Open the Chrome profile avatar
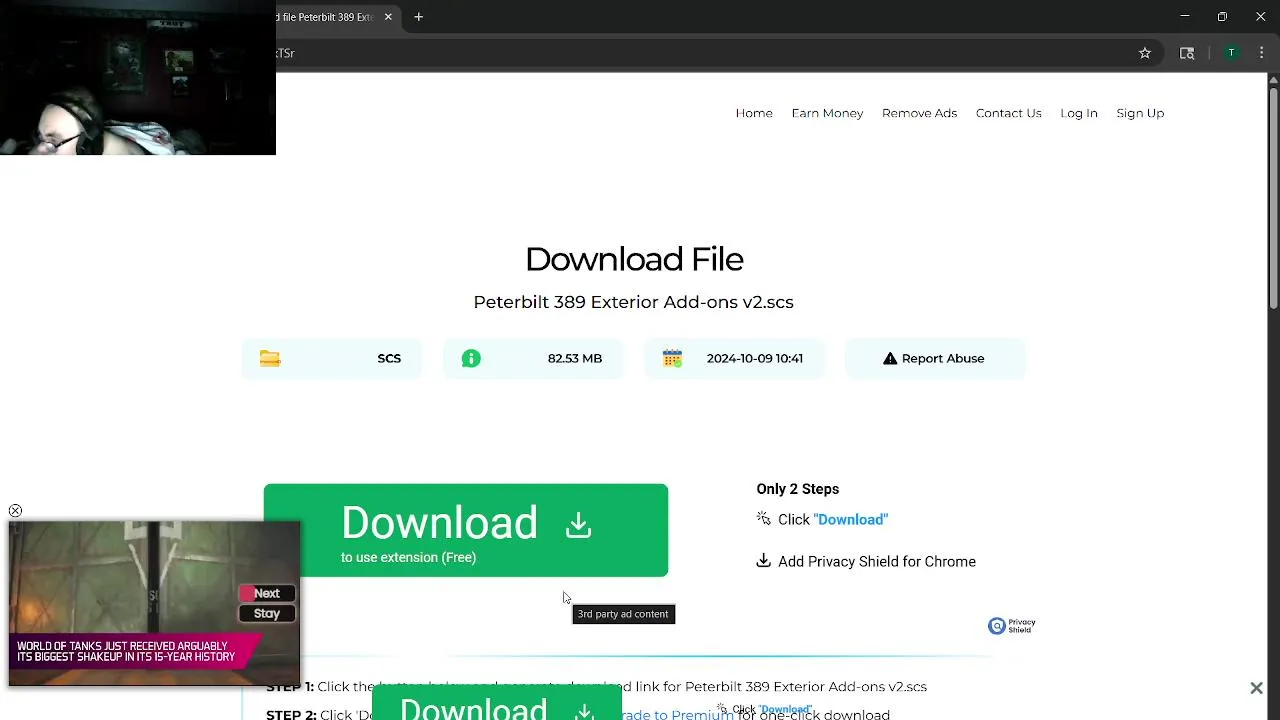This screenshot has height=720, width=1280. (x=1231, y=53)
